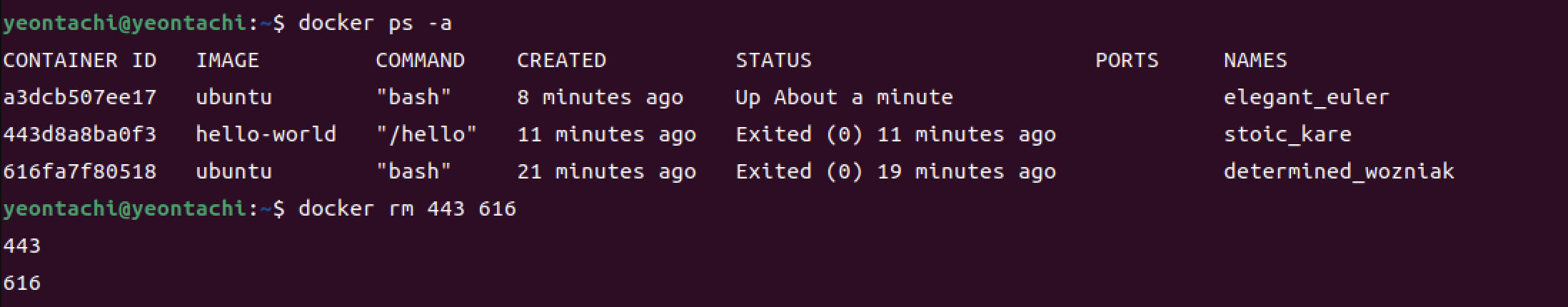Click the "Exited (0) 19 minutes ago" status
Image resolution: width=1568 pixels, height=307 pixels.
pyautogui.click(x=895, y=171)
